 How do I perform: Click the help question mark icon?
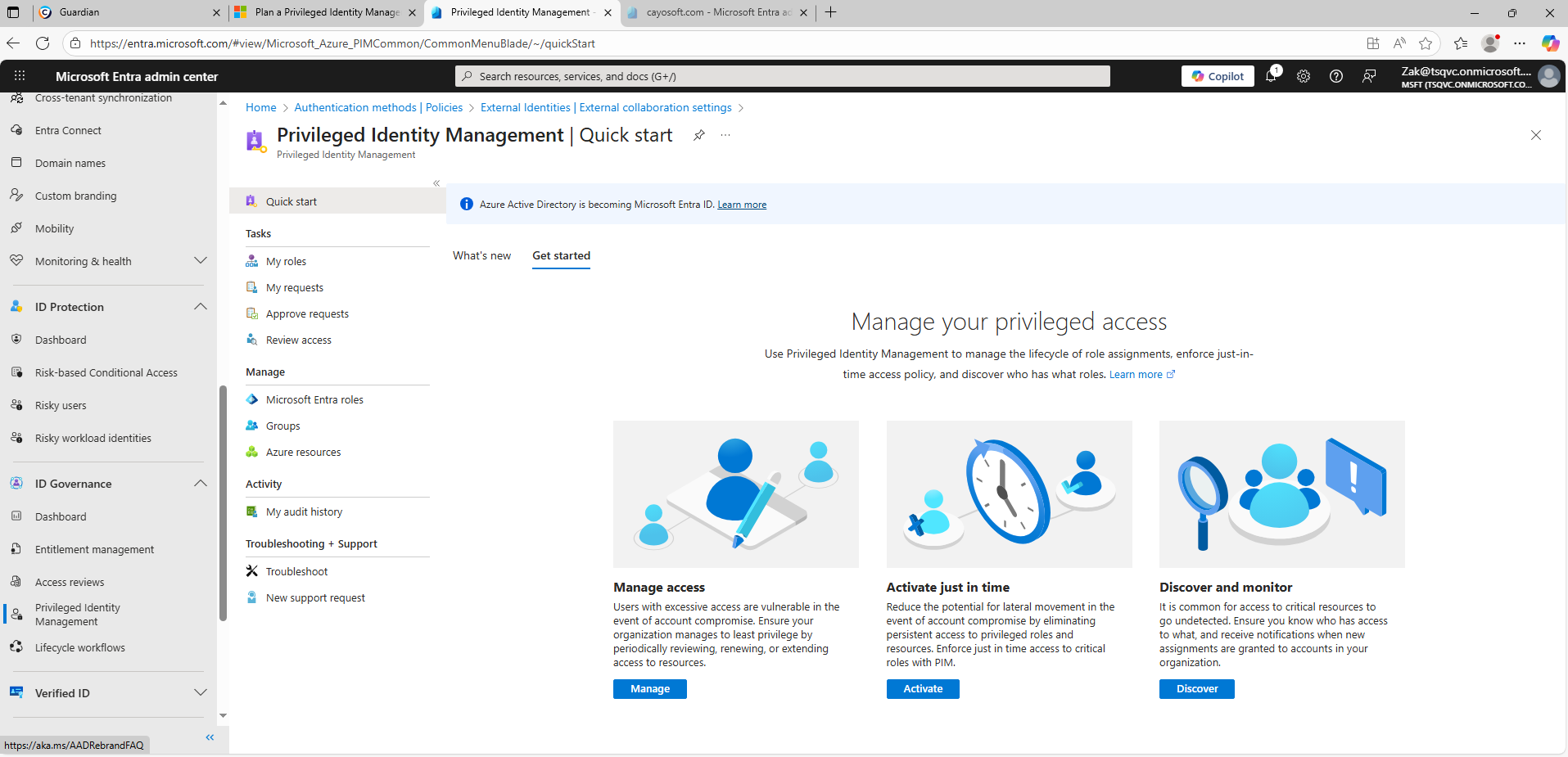1336,76
